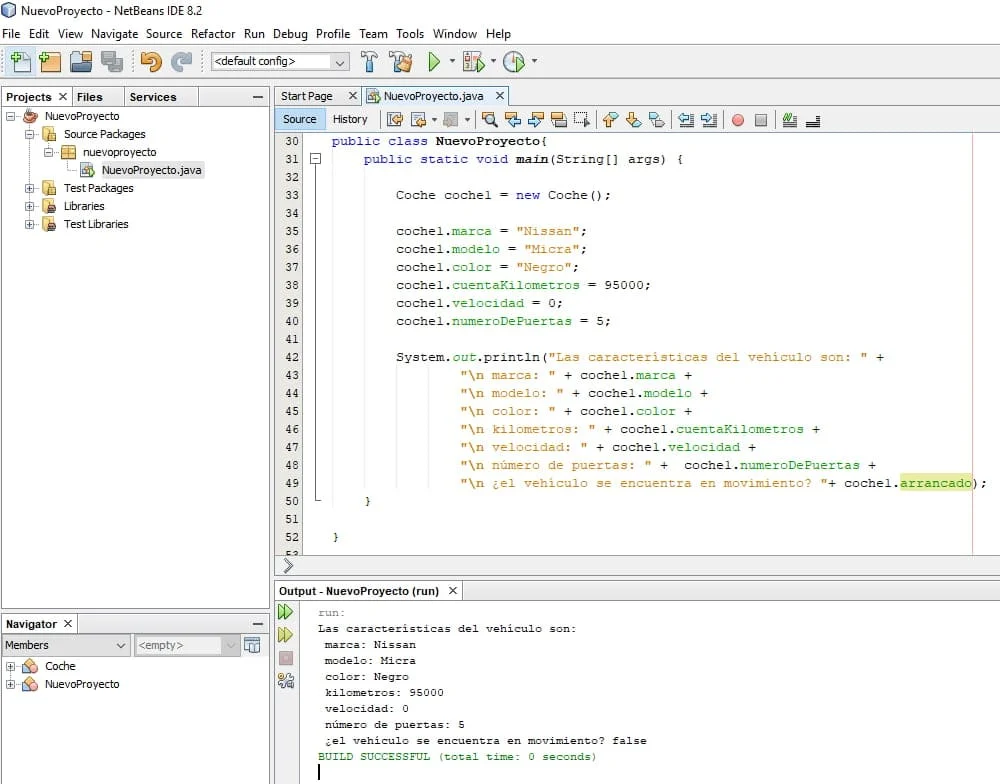Click the New File toolbar icon
1000x784 pixels.
pyautogui.click(x=20, y=62)
